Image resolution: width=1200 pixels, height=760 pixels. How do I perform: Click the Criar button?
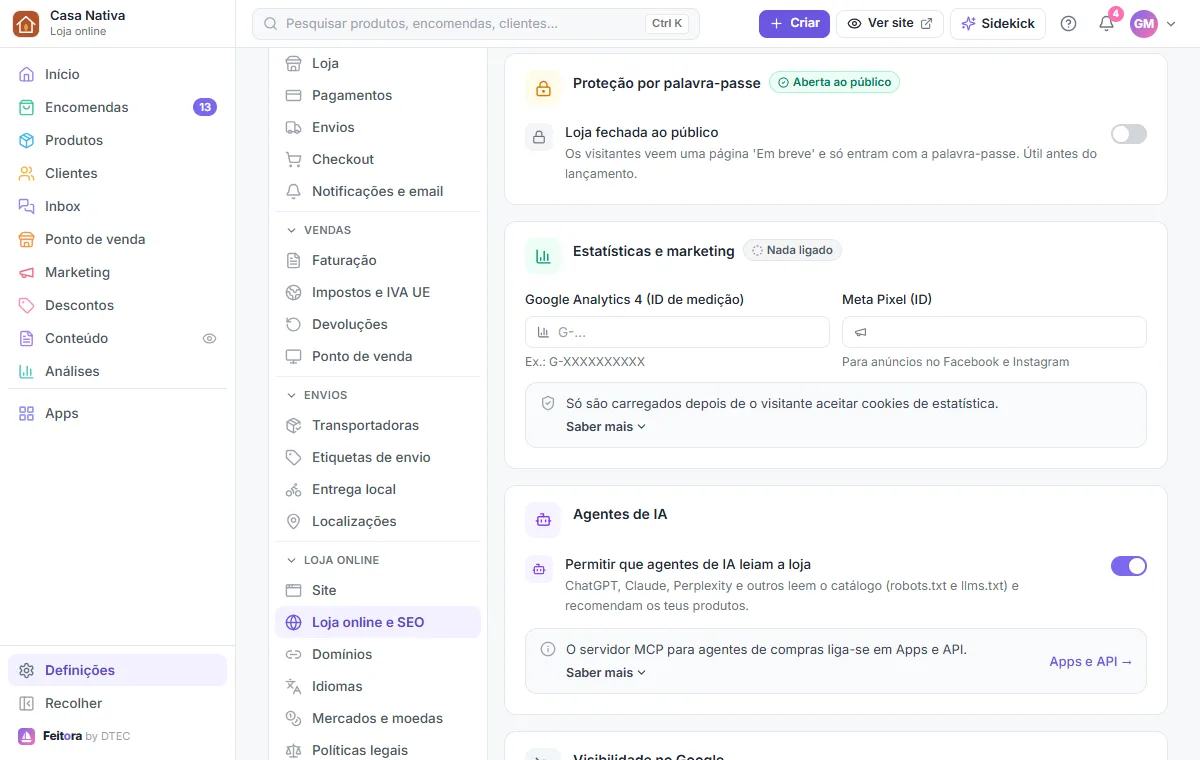tap(794, 23)
